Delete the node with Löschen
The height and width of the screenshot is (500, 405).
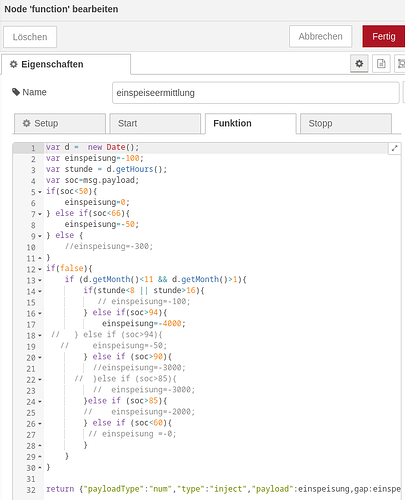pos(30,37)
